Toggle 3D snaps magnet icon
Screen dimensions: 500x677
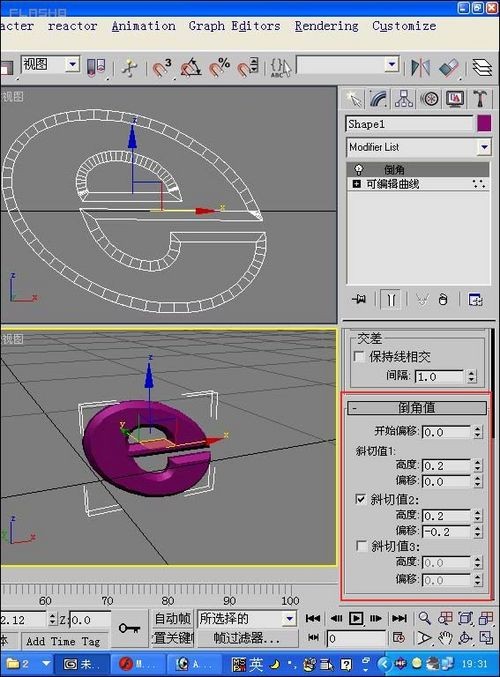162,68
